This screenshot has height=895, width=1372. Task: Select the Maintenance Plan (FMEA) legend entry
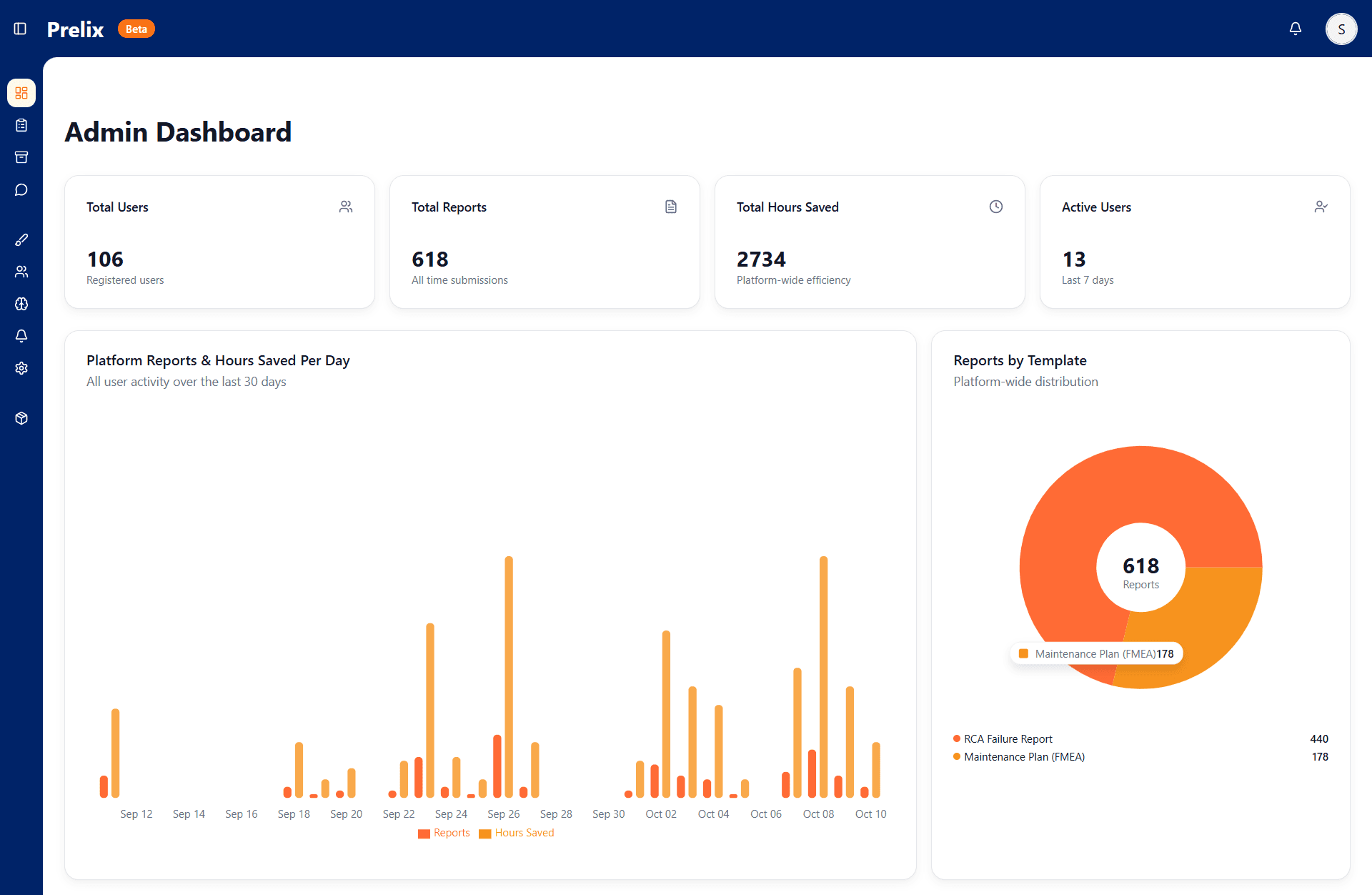1024,756
